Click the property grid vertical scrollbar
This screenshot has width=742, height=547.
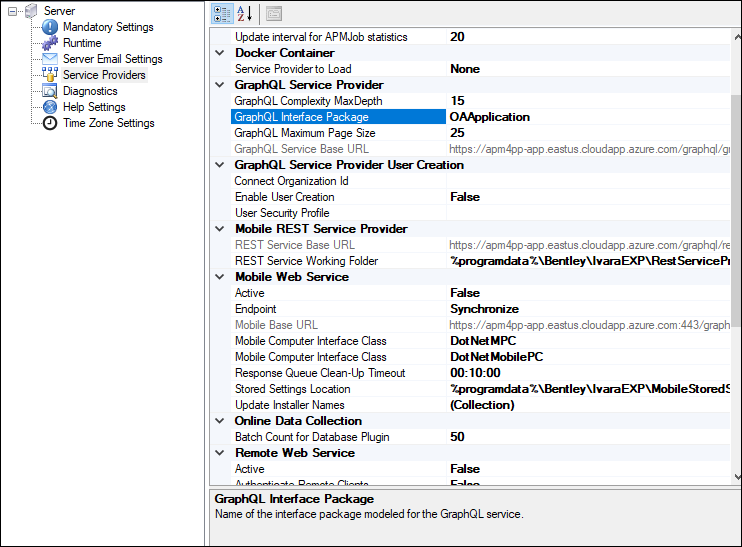pos(736,200)
